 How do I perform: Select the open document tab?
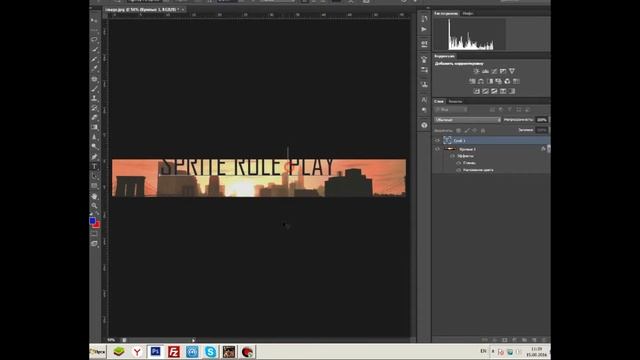tap(145, 9)
